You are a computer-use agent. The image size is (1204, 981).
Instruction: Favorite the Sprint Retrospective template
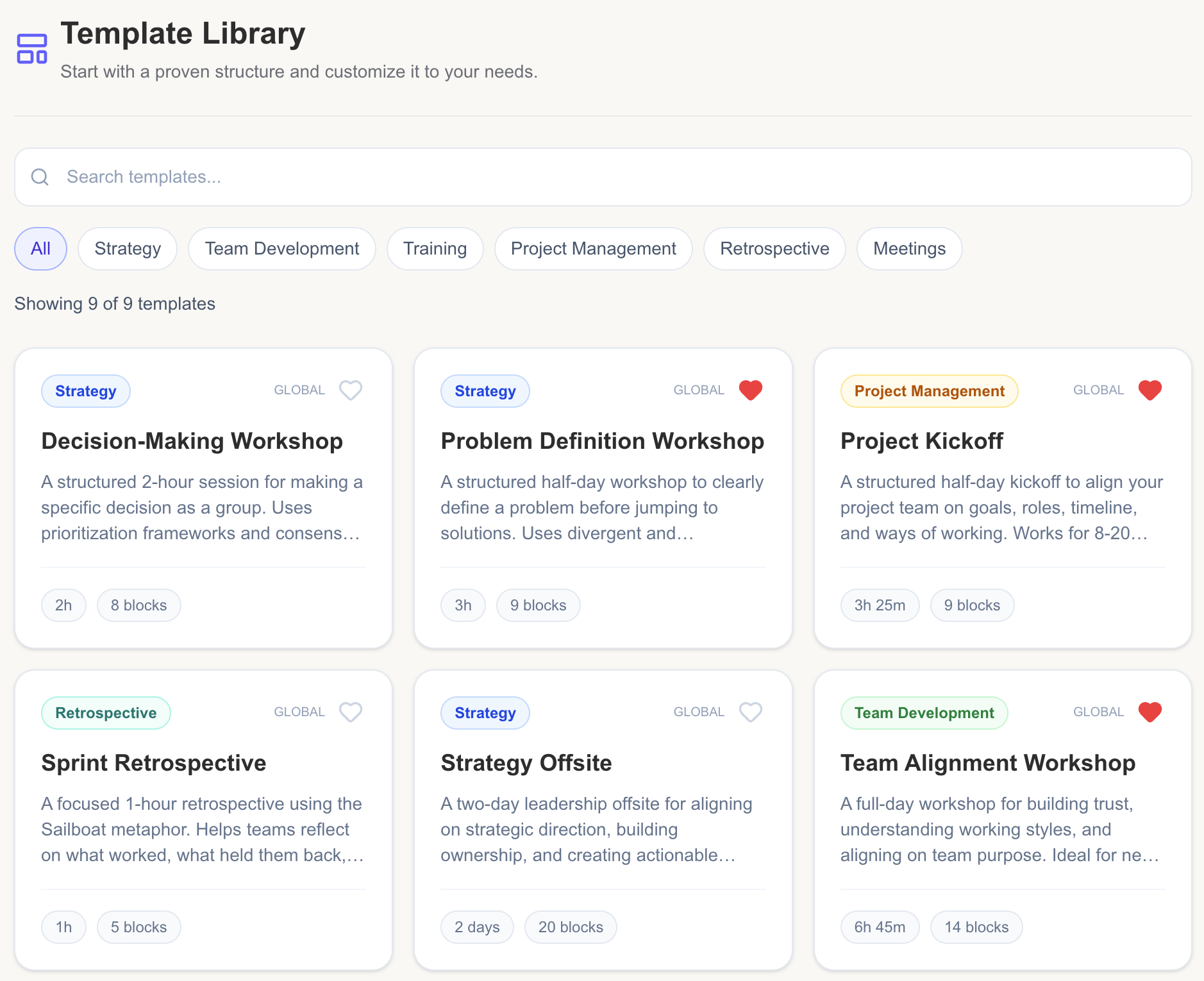tap(350, 712)
